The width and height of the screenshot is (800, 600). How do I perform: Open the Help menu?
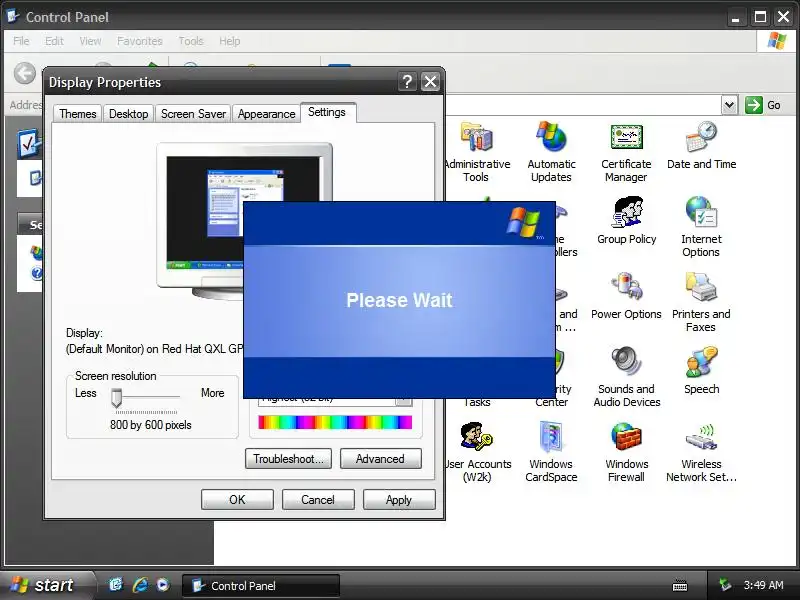click(230, 41)
